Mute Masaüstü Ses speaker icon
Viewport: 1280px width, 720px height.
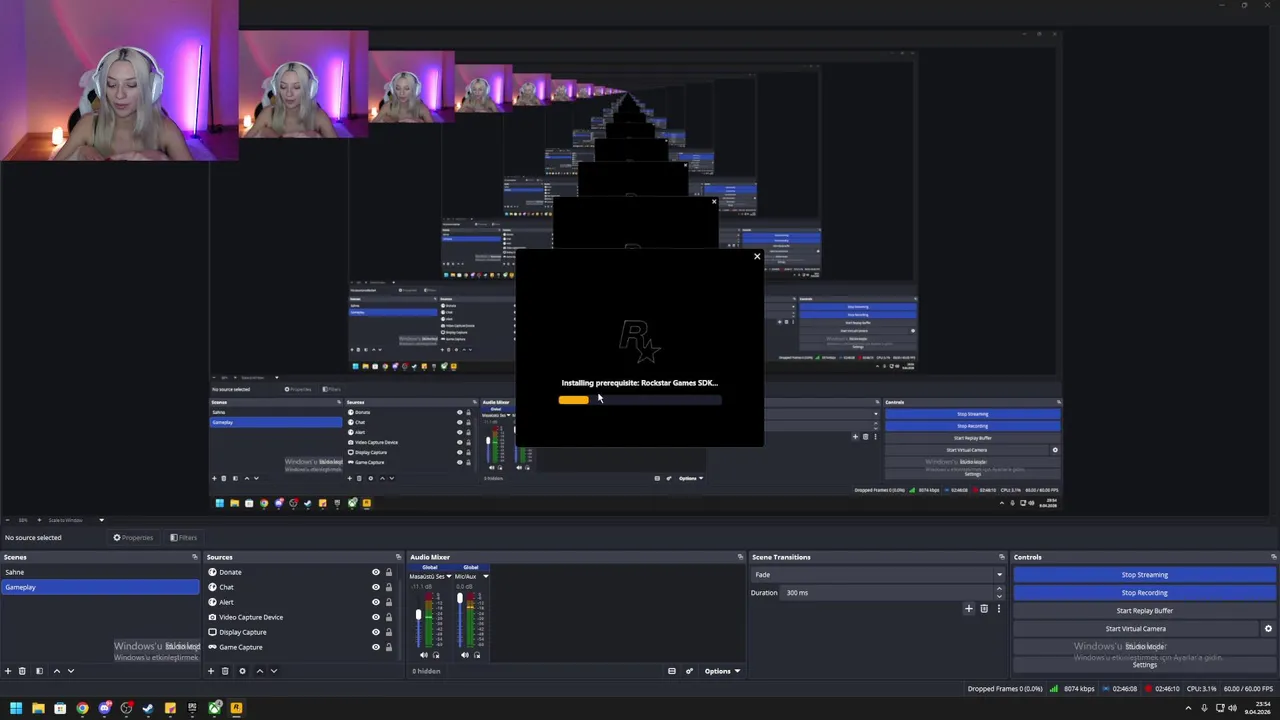coord(423,655)
